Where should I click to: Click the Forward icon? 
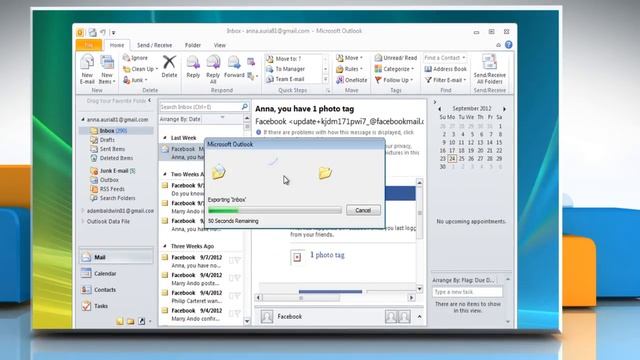point(234,62)
